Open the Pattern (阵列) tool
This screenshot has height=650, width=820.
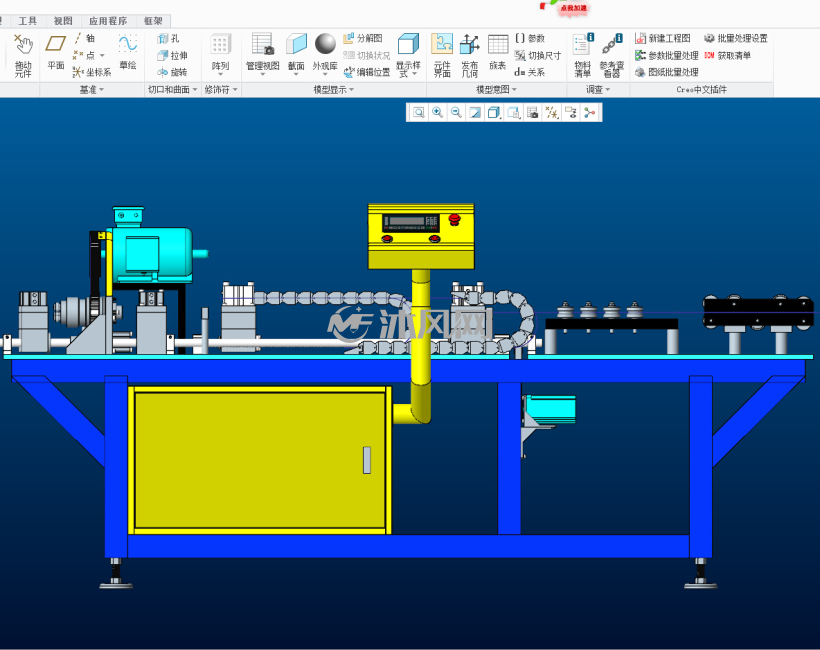(x=220, y=54)
